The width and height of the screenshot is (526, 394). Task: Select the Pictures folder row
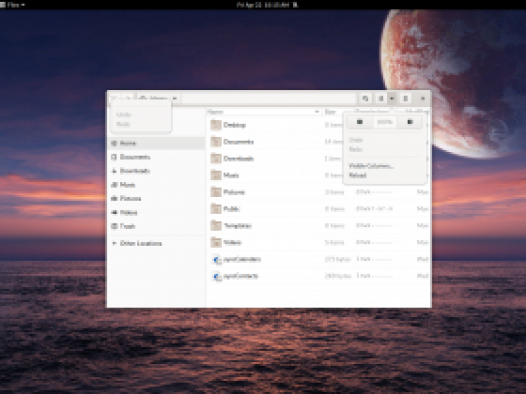click(318, 192)
